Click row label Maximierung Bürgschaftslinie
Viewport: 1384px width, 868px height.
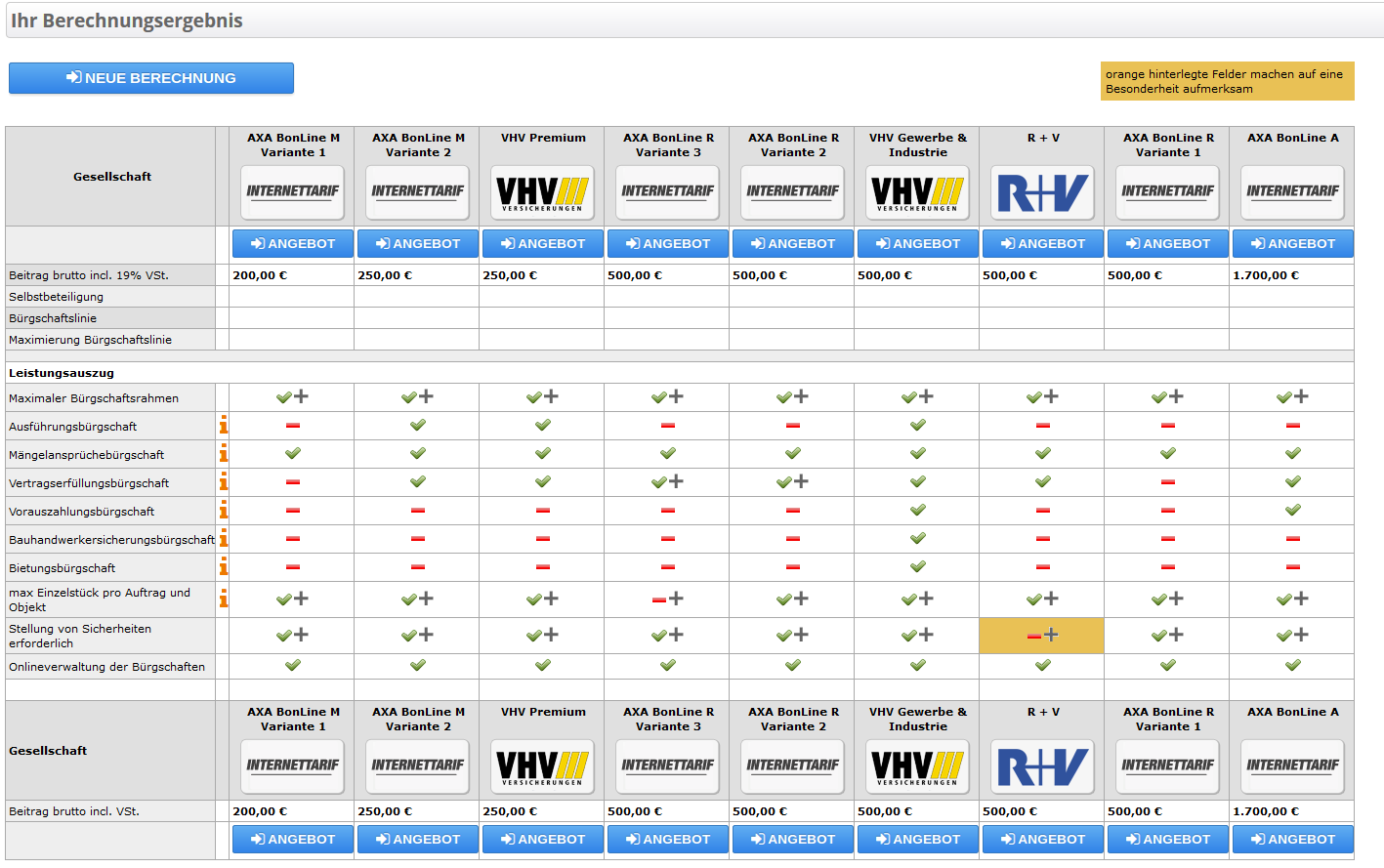(x=90, y=340)
